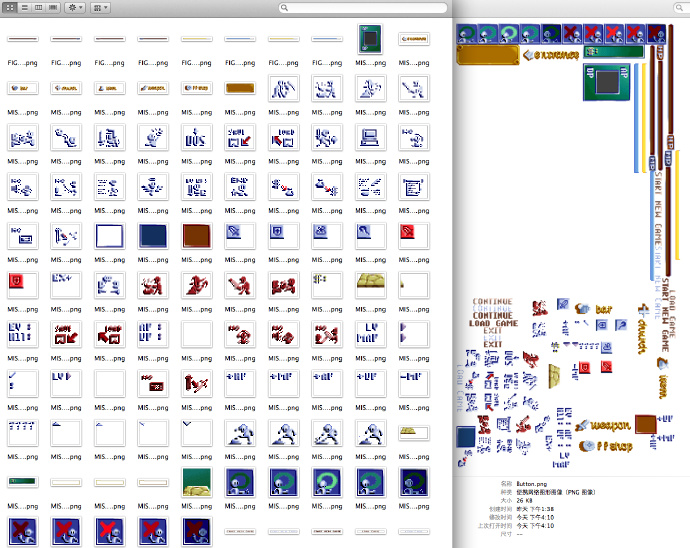
Task: Open the Arrange items dropdown
Action: (x=100, y=7)
